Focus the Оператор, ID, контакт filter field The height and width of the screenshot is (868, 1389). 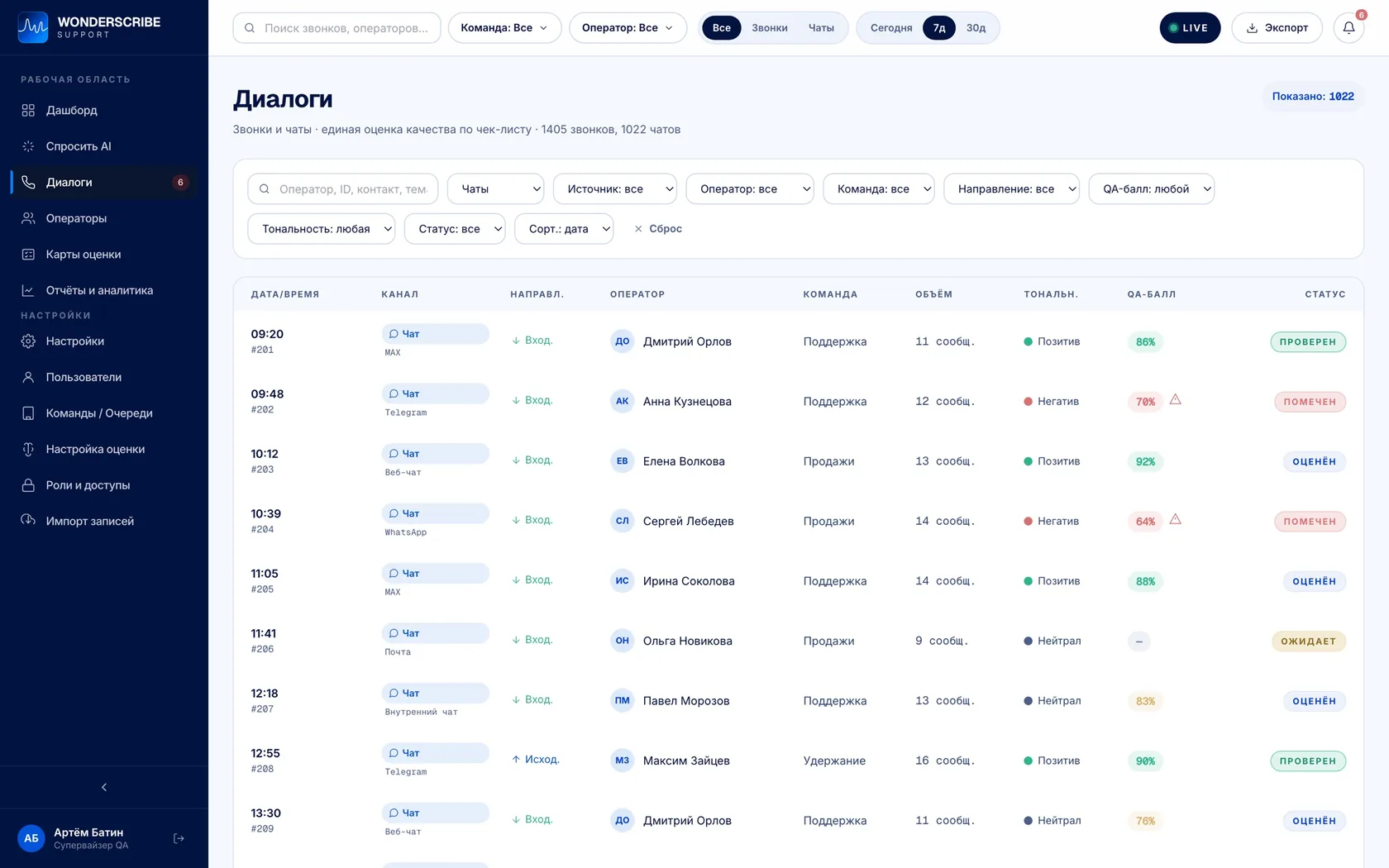(342, 189)
